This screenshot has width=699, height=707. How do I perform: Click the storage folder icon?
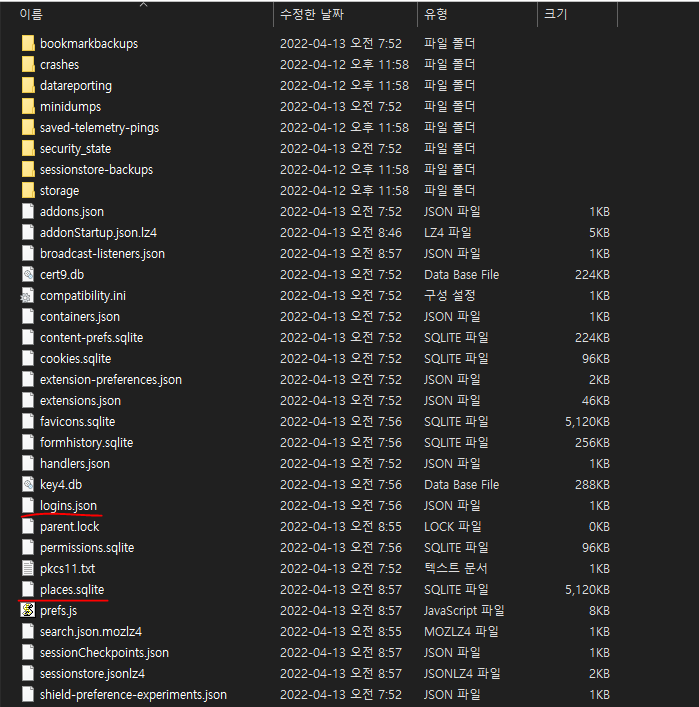(x=28, y=190)
